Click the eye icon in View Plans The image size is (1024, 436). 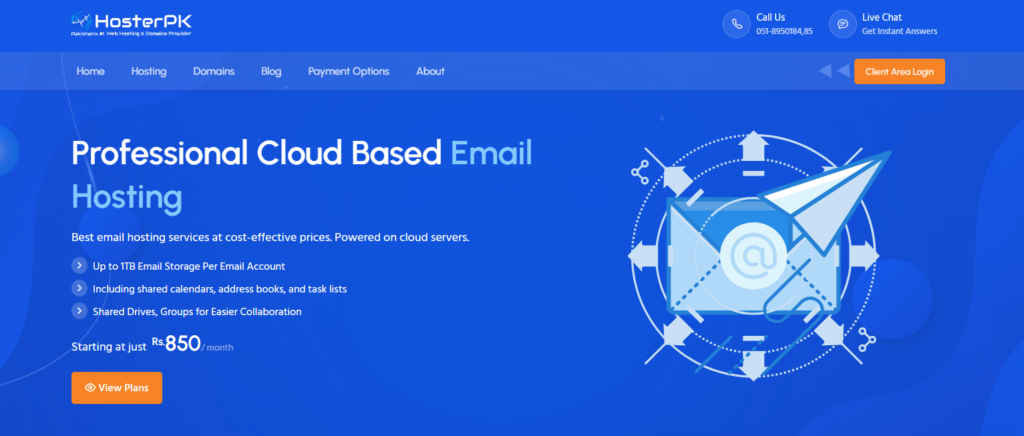tap(90, 388)
